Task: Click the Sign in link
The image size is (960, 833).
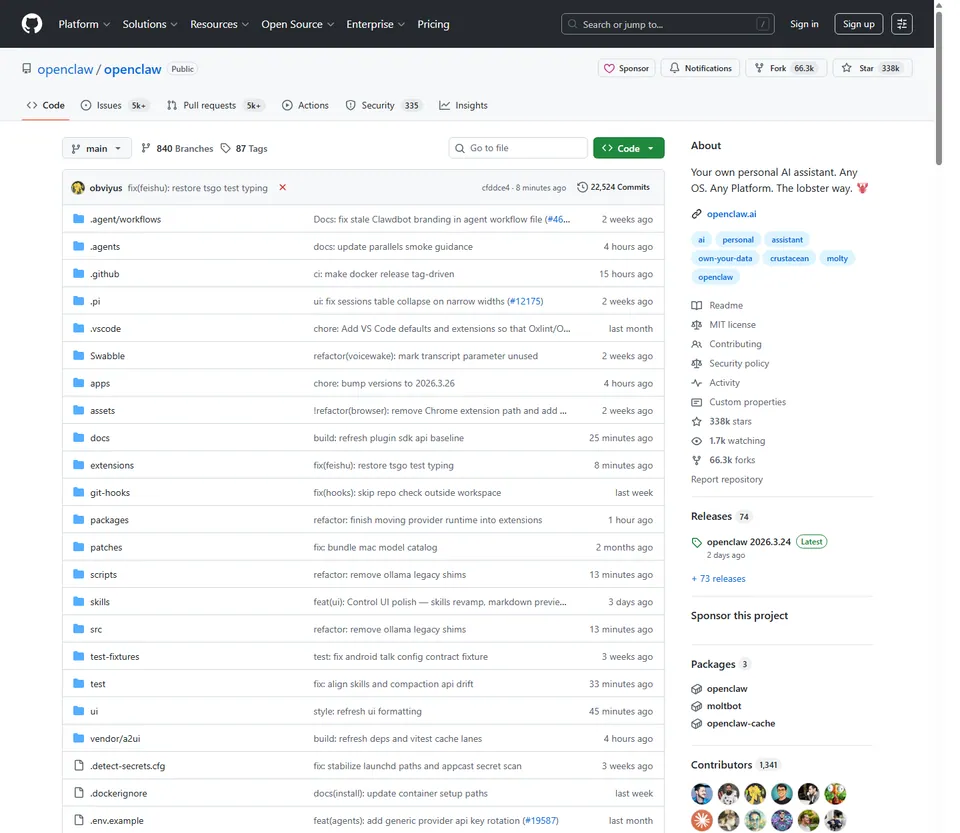Action: [x=804, y=24]
